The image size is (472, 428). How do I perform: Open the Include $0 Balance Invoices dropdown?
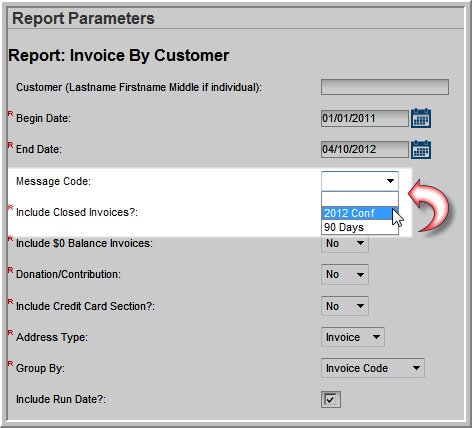(x=345, y=244)
